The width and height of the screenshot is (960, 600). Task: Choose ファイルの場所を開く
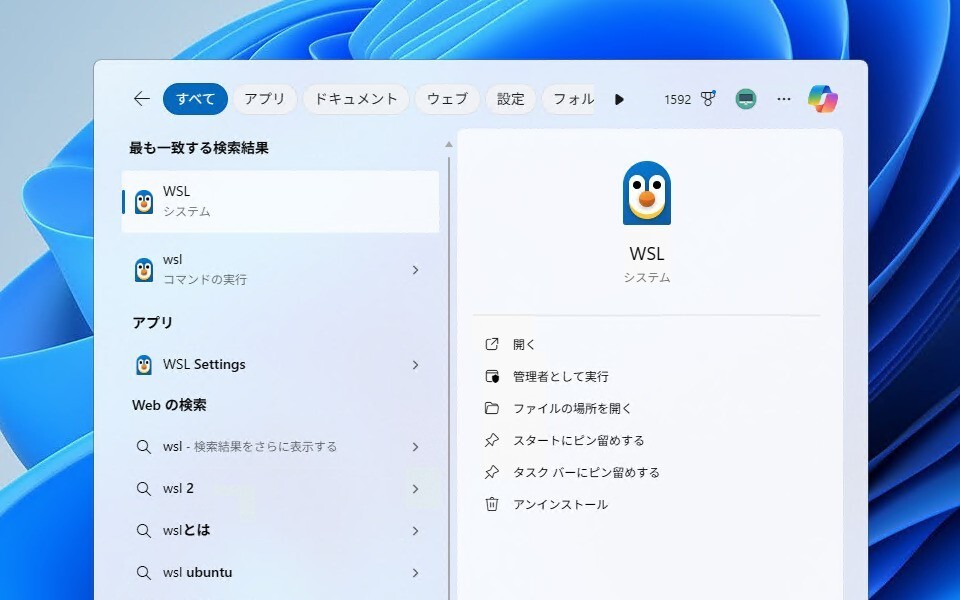pos(572,408)
